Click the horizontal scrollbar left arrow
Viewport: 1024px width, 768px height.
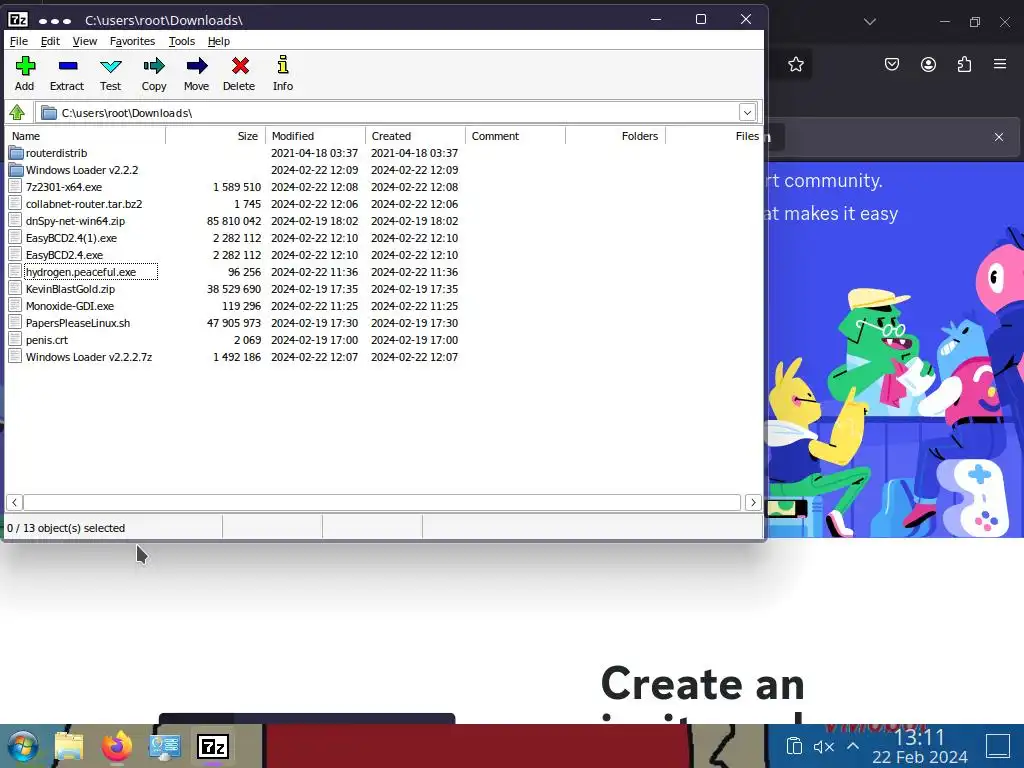coord(14,502)
